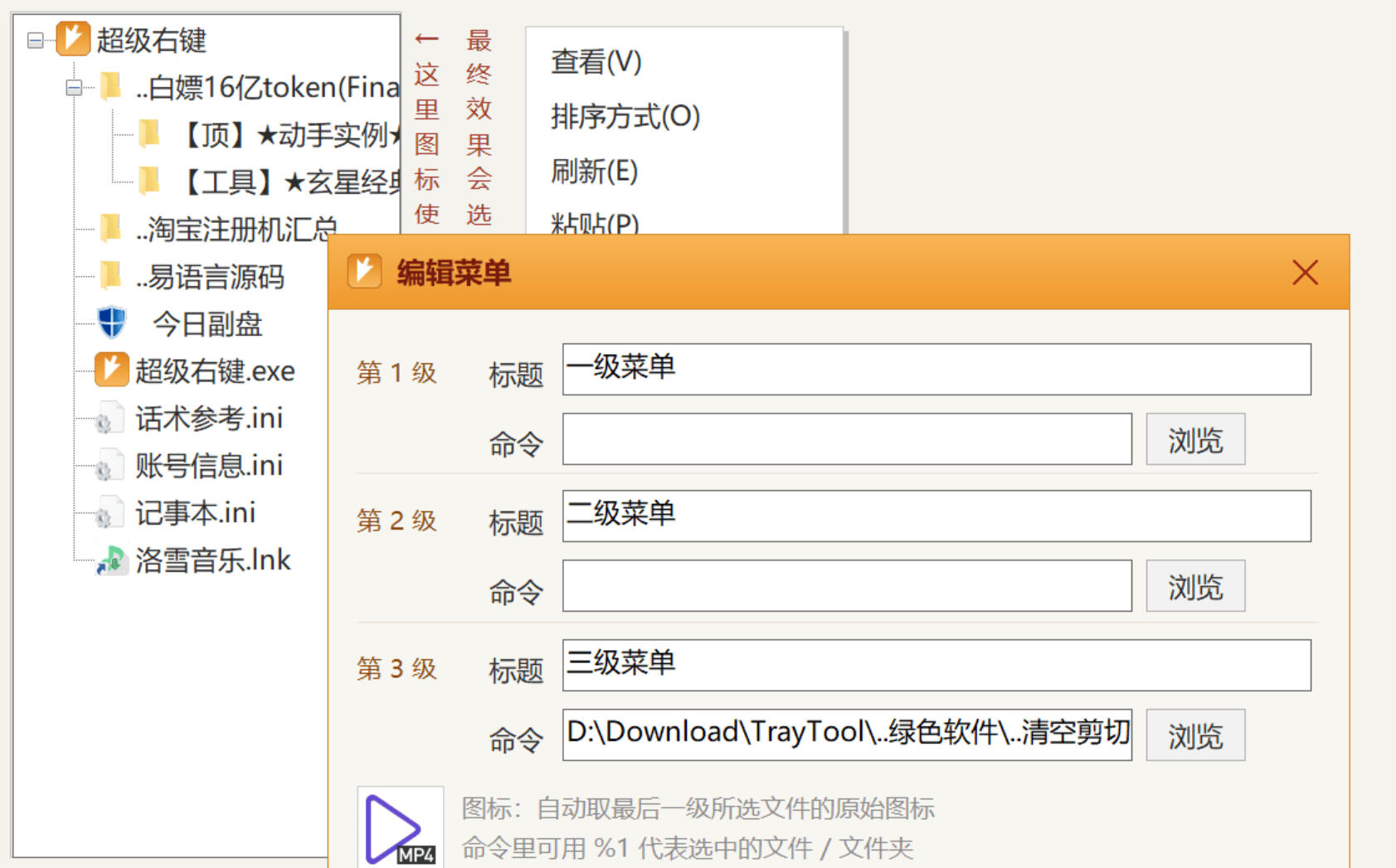The height and width of the screenshot is (868, 1396).
Task: Click the D:\Download\TrayTool command field
Action: pos(847,735)
